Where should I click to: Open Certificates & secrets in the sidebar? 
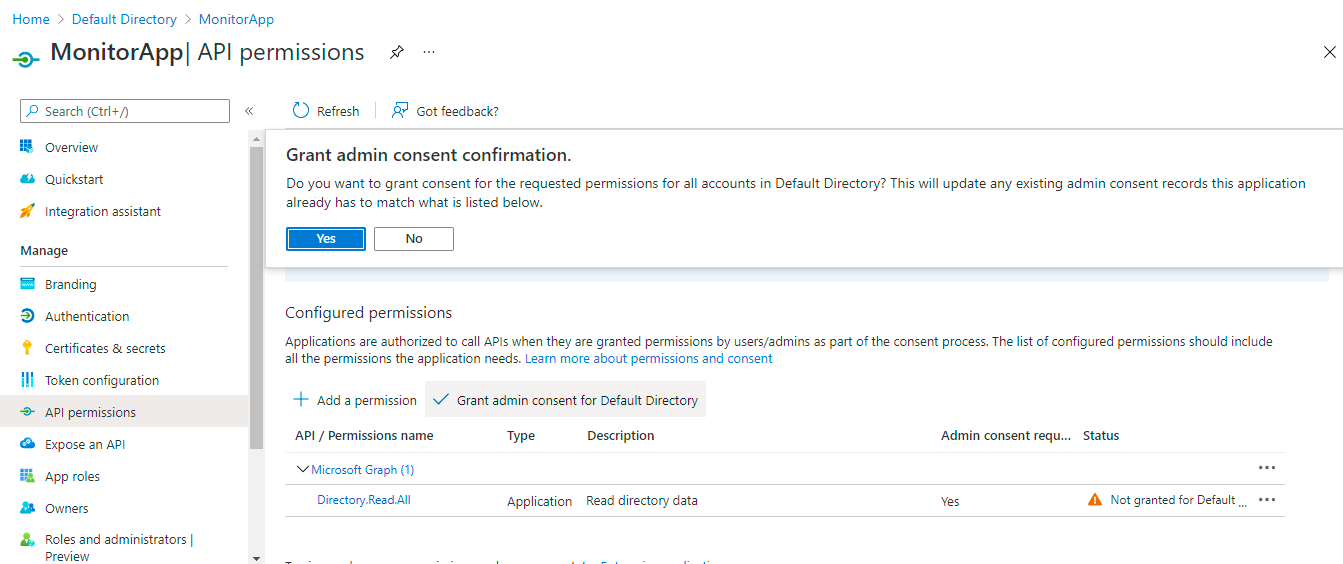pos(105,348)
